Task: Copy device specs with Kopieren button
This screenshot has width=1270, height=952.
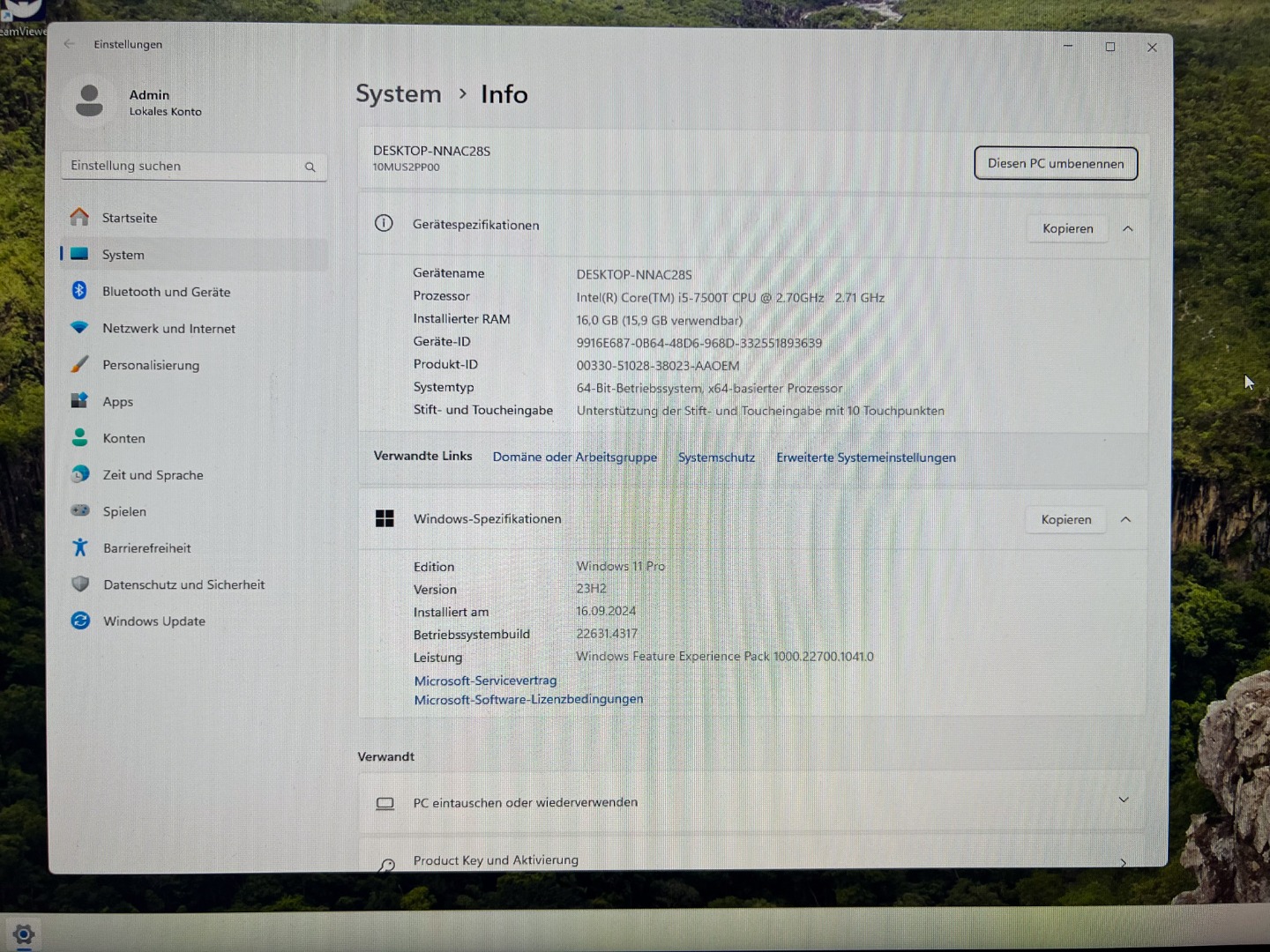Action: click(1068, 228)
